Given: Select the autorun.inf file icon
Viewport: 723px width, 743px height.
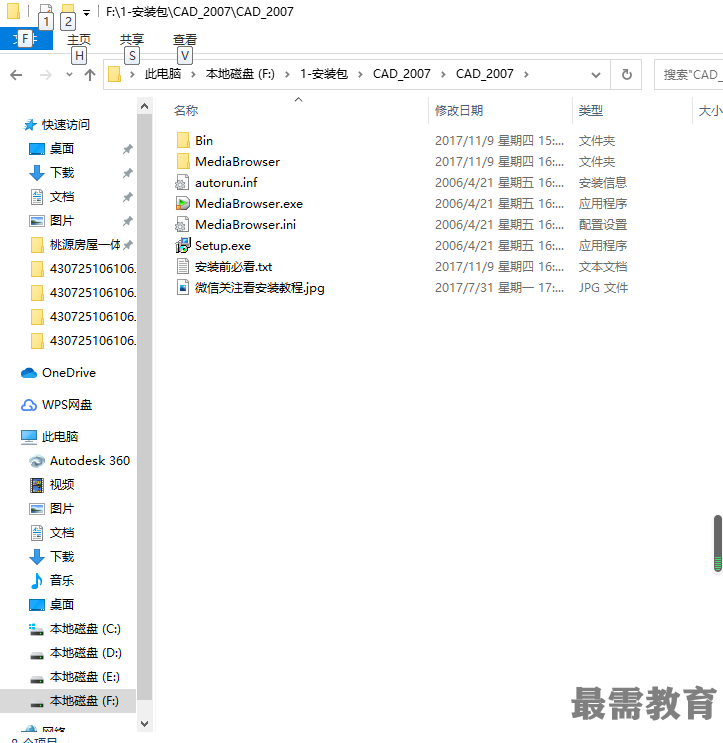Looking at the screenshot, I should click(x=182, y=182).
